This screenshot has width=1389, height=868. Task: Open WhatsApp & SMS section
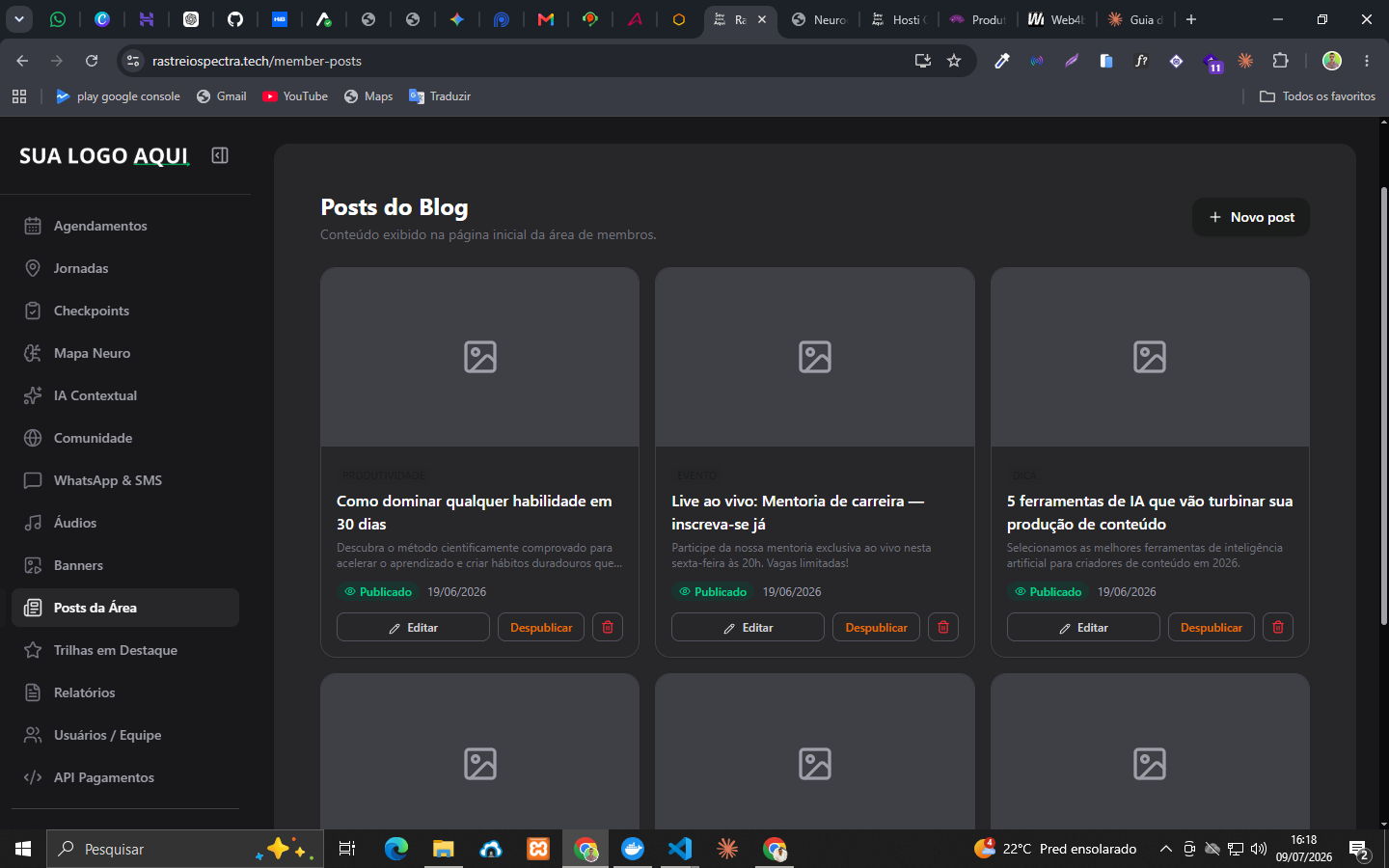(x=125, y=480)
